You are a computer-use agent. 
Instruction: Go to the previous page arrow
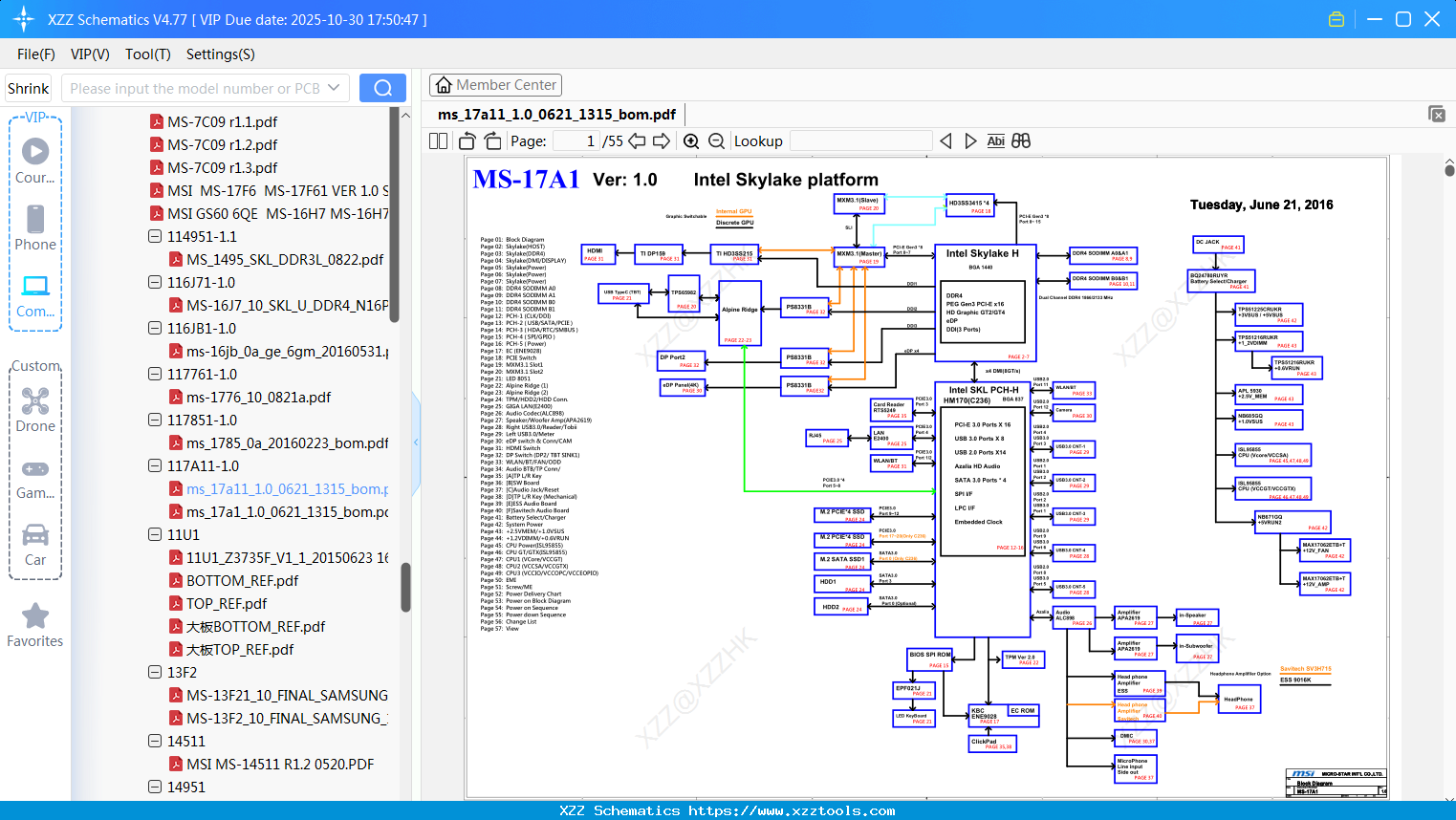pos(637,141)
